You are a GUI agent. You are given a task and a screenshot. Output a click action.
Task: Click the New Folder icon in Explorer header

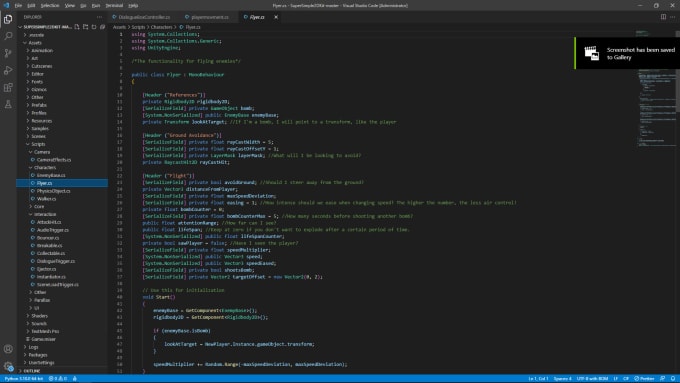tap(85, 27)
